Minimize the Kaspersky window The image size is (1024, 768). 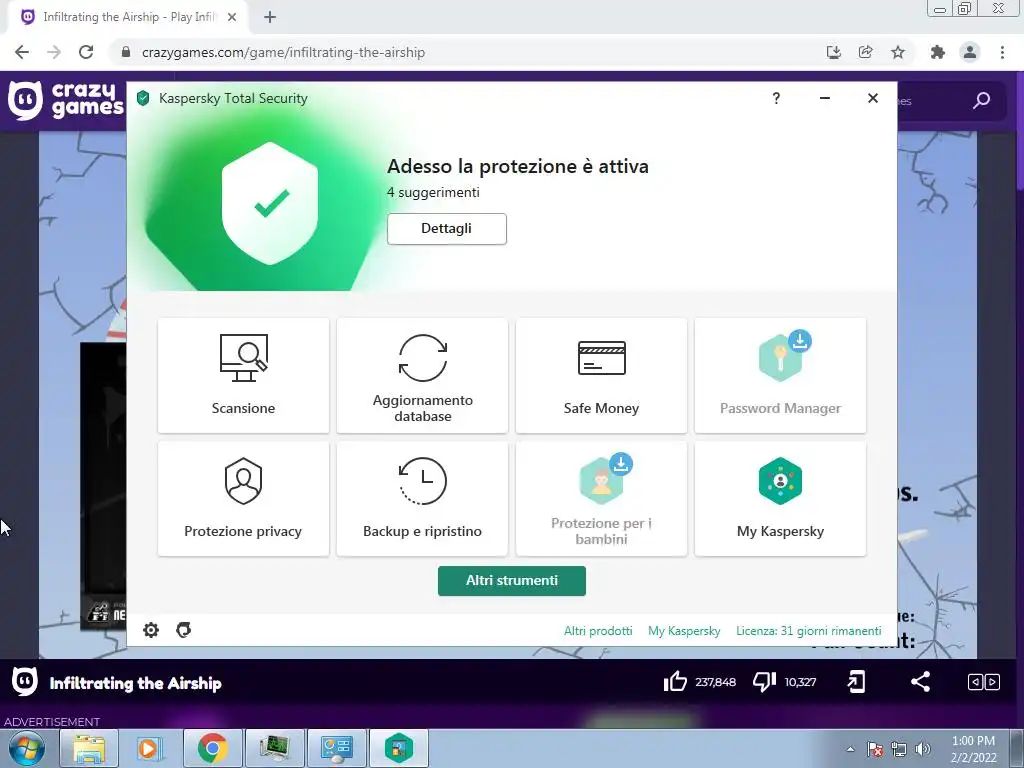825,99
